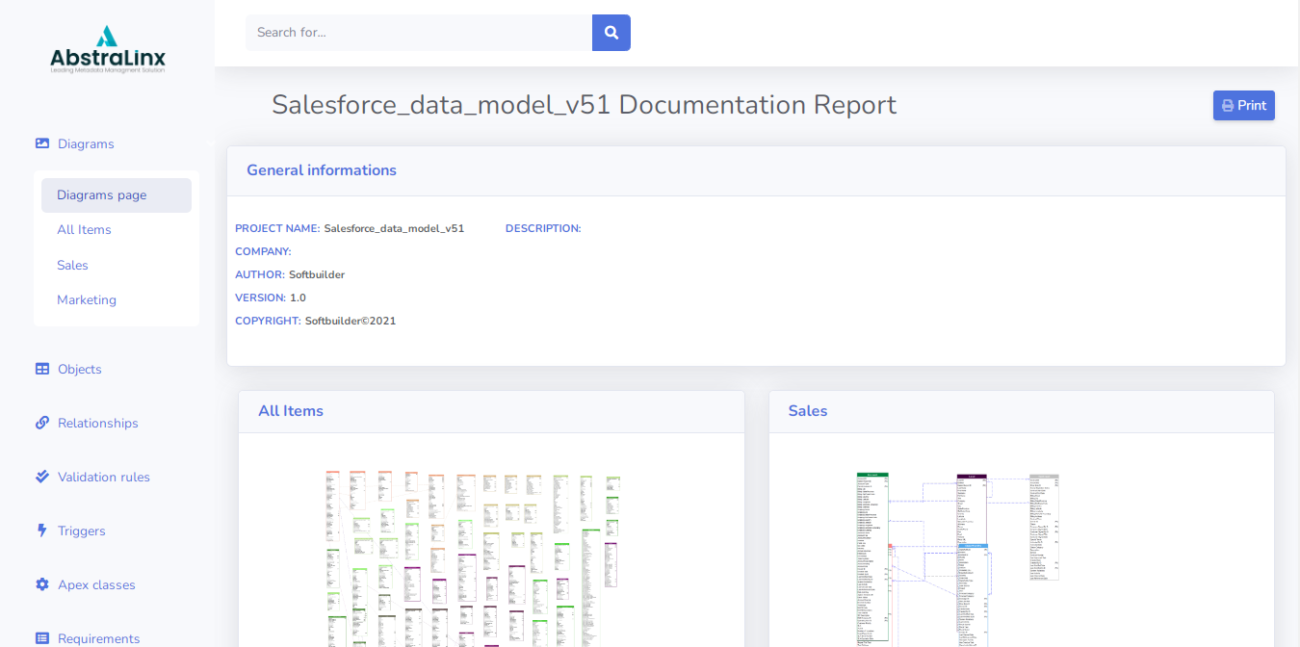Select the All Items sidebar entry
This screenshot has height=647, width=1300.
coord(84,229)
